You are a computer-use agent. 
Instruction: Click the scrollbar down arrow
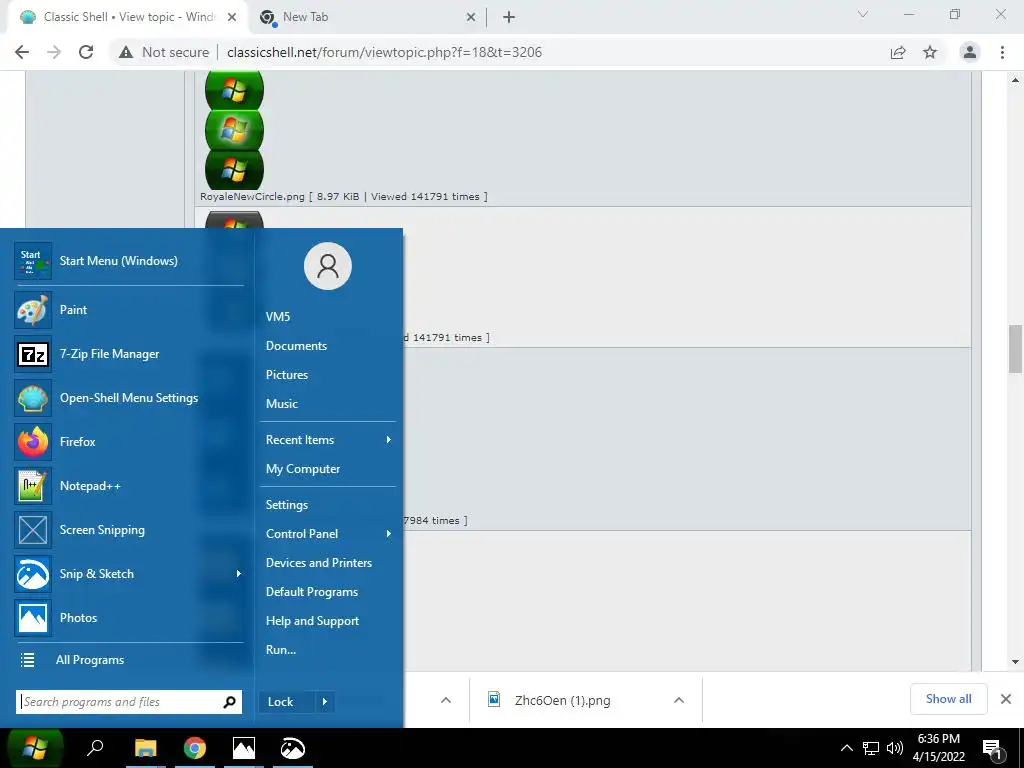[1015, 662]
